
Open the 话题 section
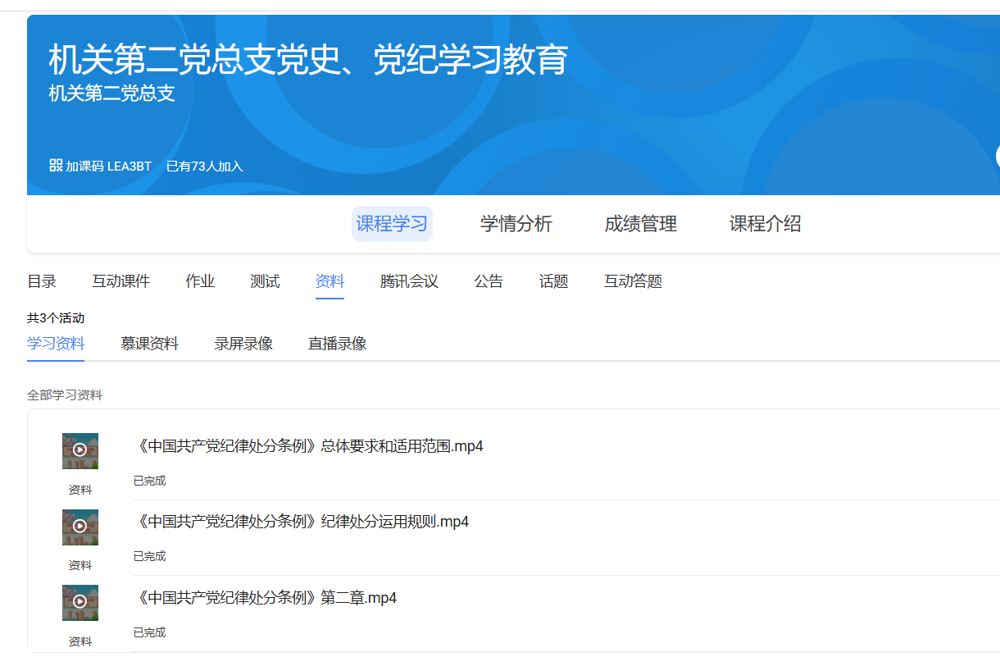click(x=554, y=282)
